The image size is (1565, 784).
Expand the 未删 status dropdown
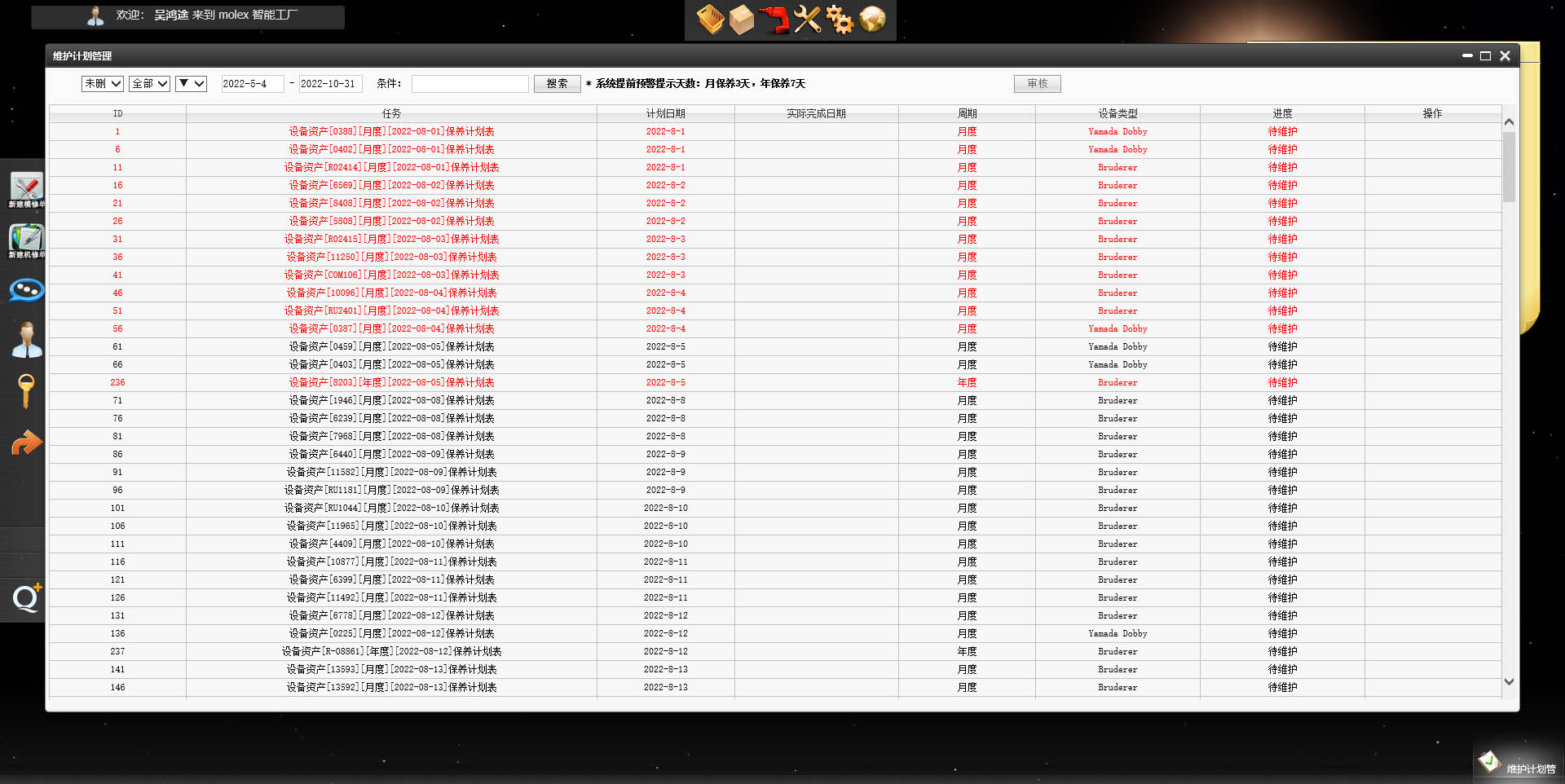click(102, 83)
